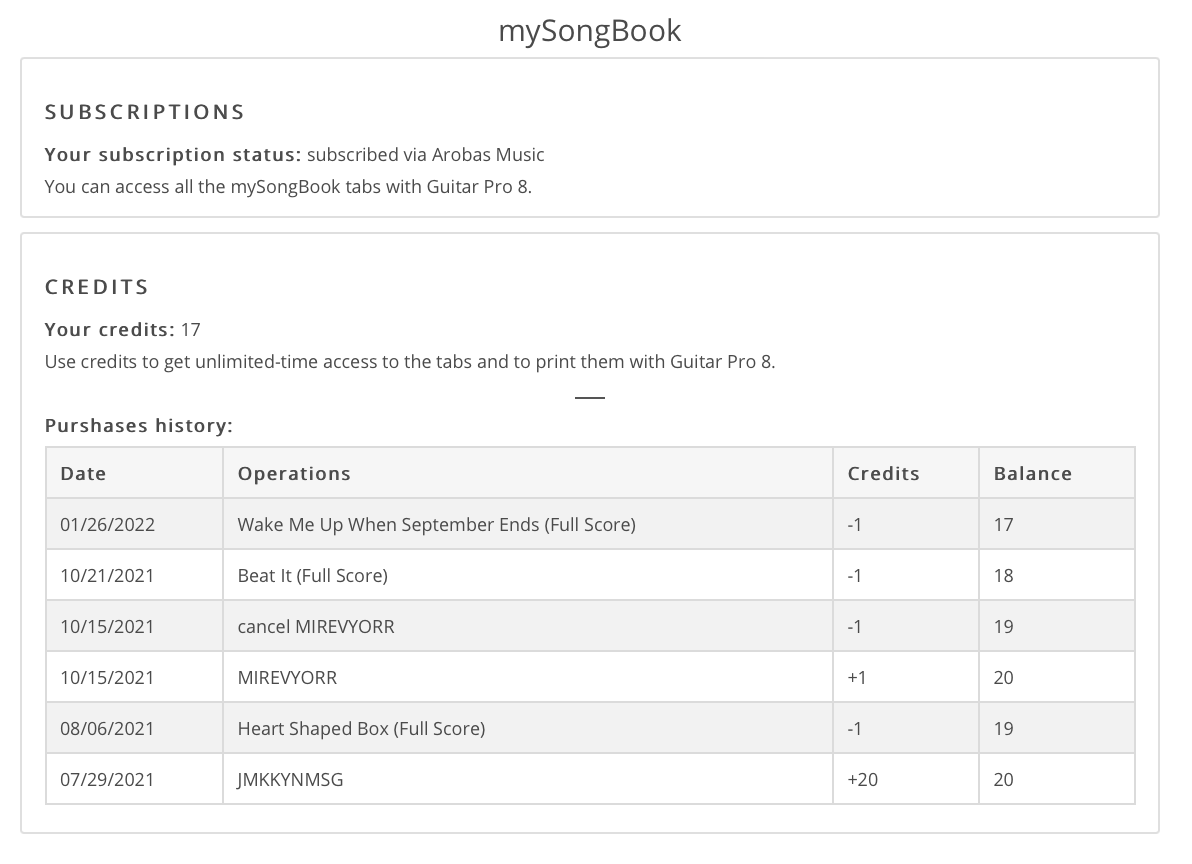Click the mySongBook page title
Viewport: 1192px width, 864px height.
point(590,30)
